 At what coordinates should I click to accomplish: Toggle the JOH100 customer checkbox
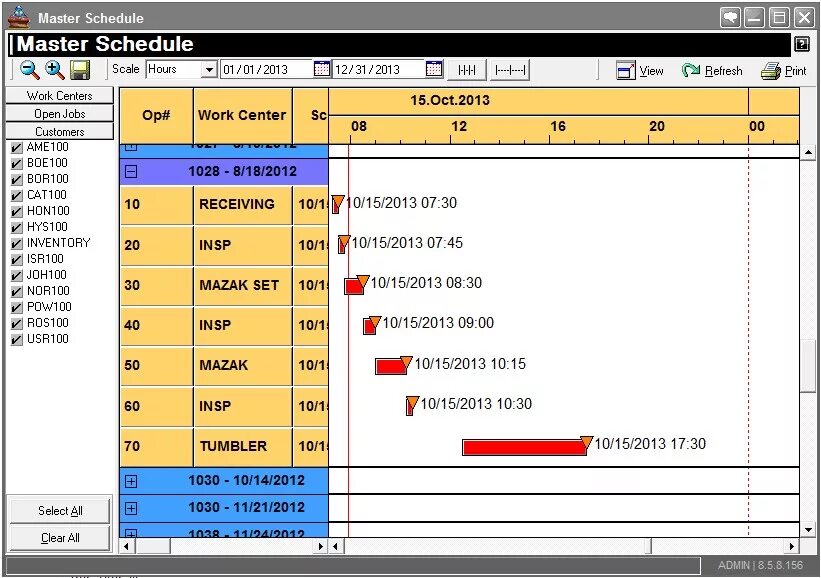16,275
